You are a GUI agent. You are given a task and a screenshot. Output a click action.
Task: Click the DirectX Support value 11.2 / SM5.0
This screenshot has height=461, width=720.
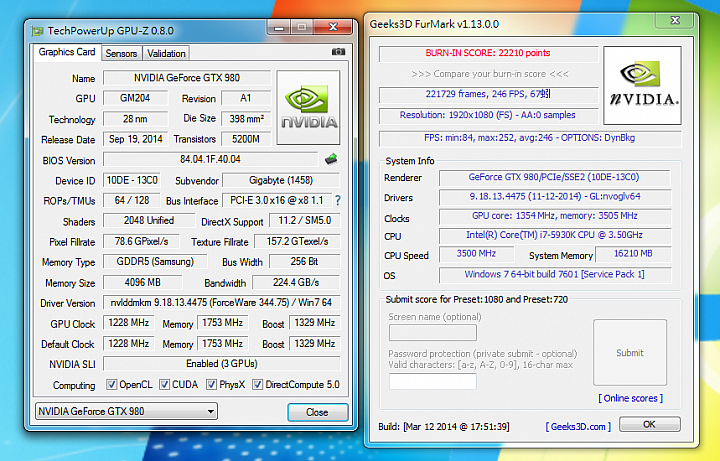(305, 220)
